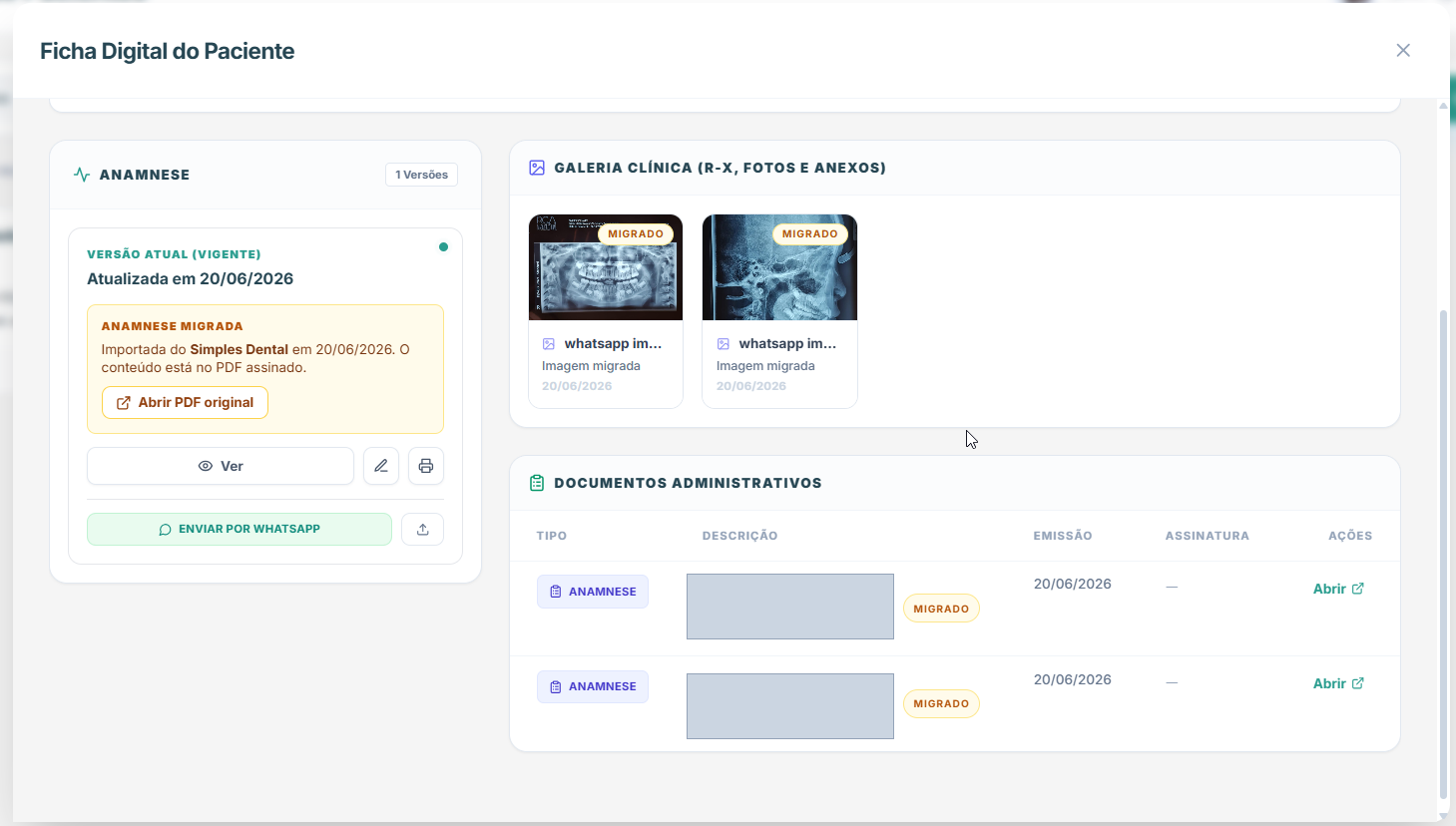The width and height of the screenshot is (1456, 826).
Task: Click emission date of first document row
Action: pos(1073,584)
